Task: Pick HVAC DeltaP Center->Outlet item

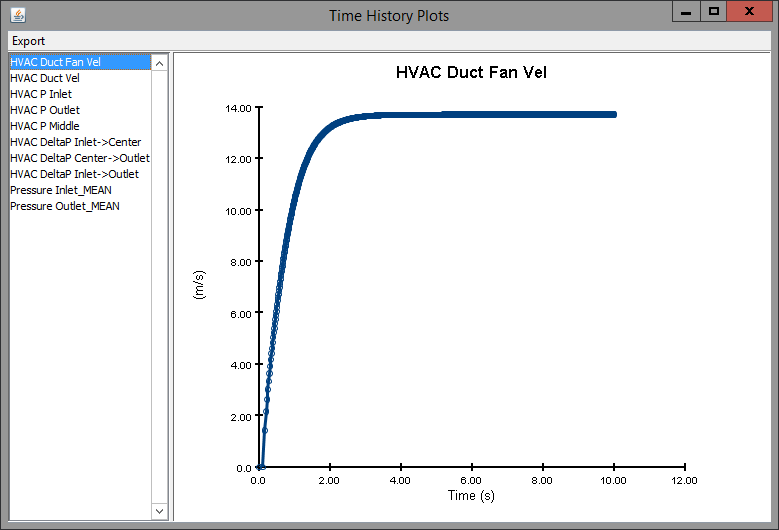Action: [79, 158]
